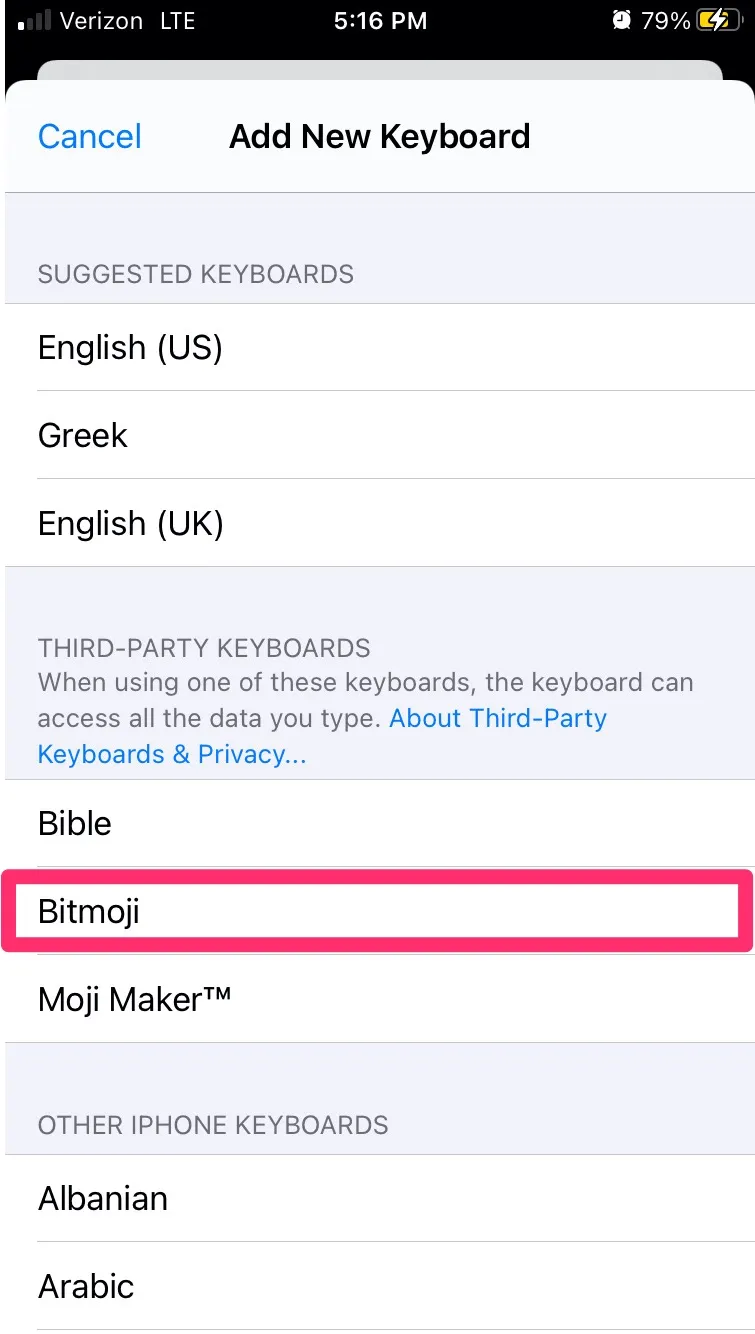Add the English (UK) keyboard
The width and height of the screenshot is (755, 1334).
[x=130, y=524]
